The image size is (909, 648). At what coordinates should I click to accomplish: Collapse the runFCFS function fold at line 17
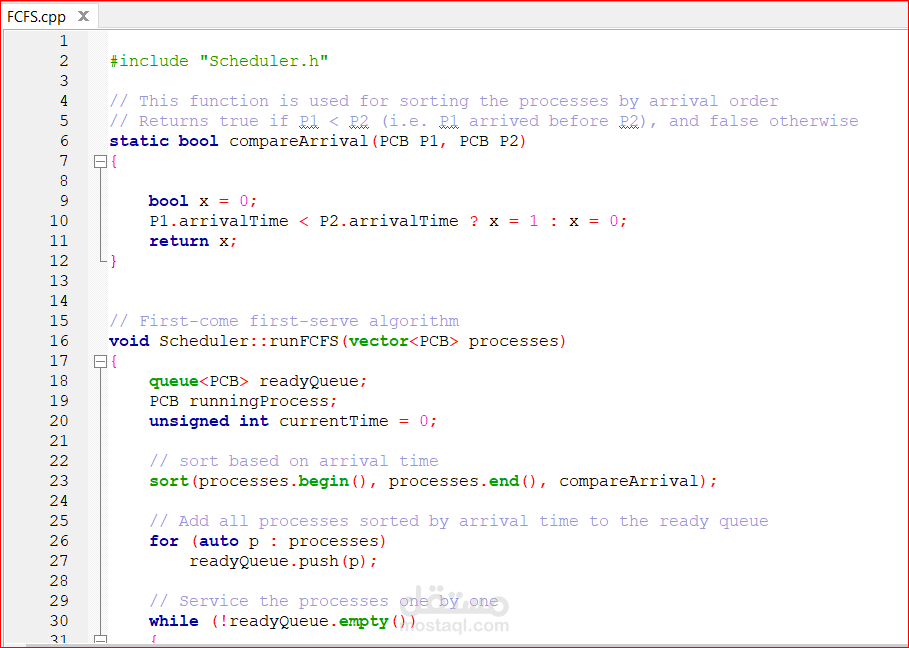pos(100,362)
